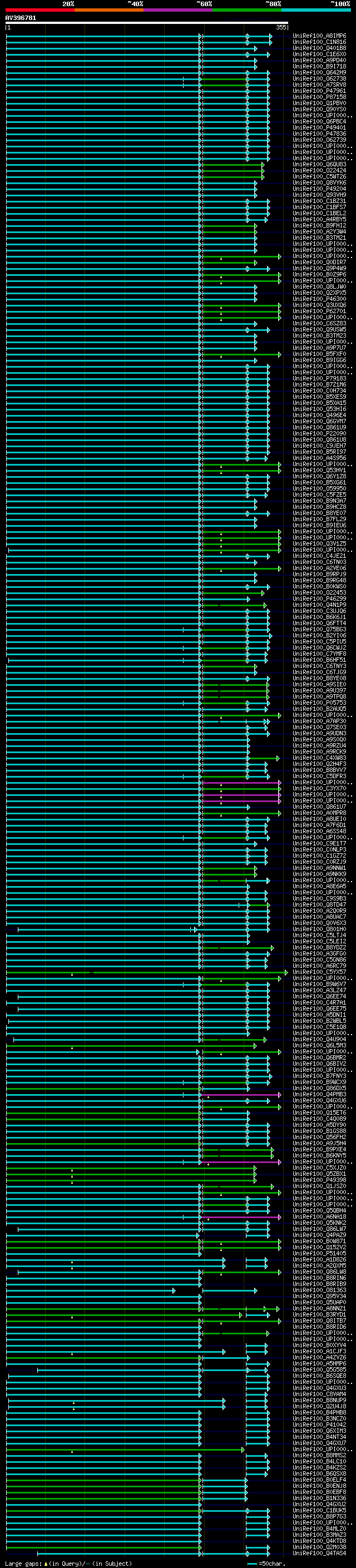Select the UniRef100_Q8VYK6 label
Image resolution: width=356 pixels, height=1568 pixels.
319,182
